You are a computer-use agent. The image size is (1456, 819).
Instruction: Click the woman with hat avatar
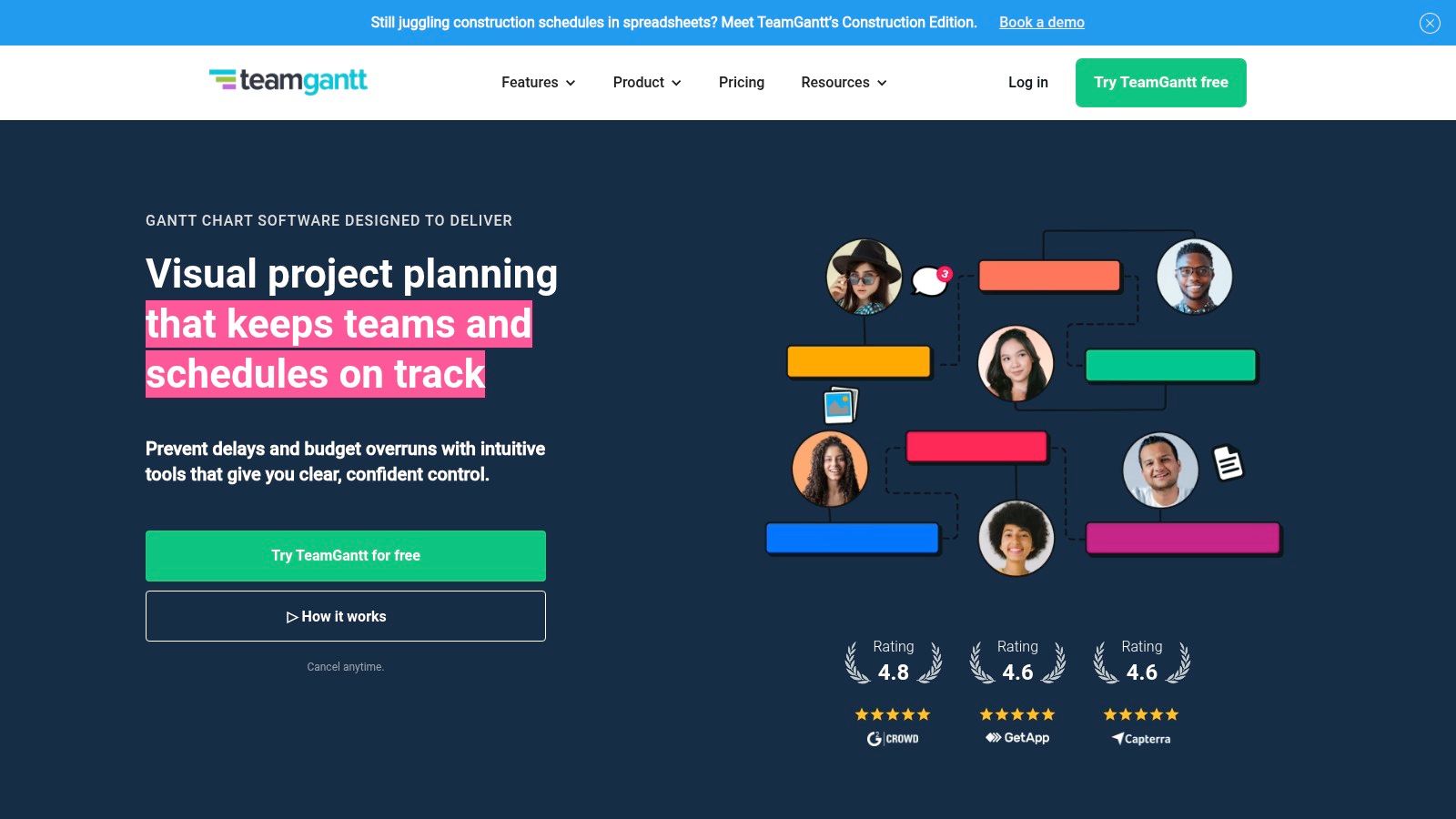point(864,277)
